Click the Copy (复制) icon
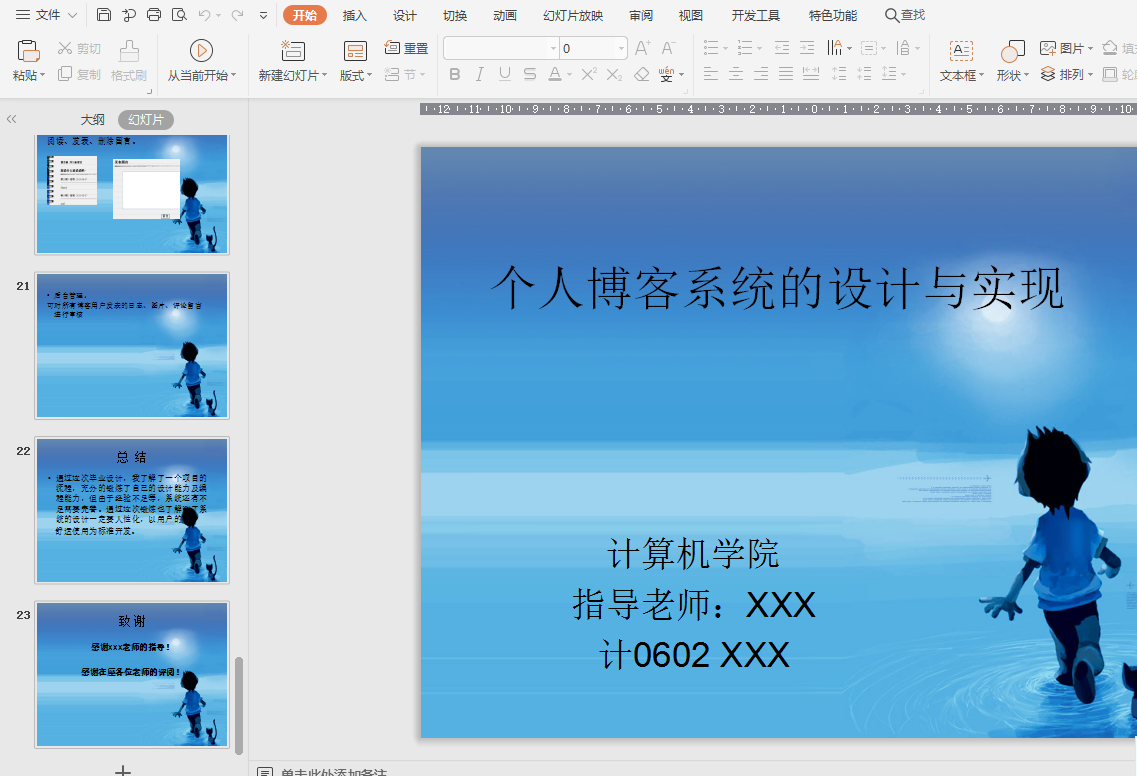Viewport: 1137px width, 776px height. (65, 73)
